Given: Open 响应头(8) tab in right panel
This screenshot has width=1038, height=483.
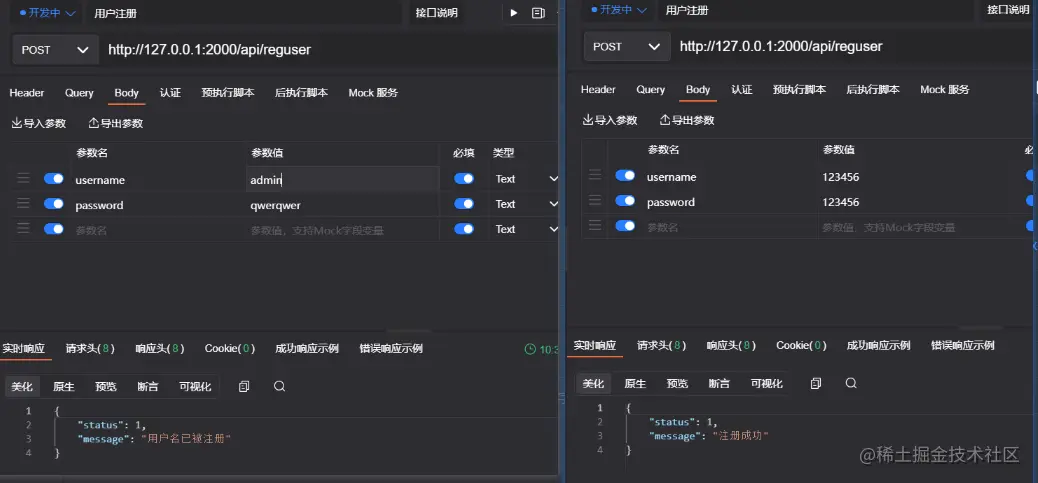Looking at the screenshot, I should click(x=731, y=345).
